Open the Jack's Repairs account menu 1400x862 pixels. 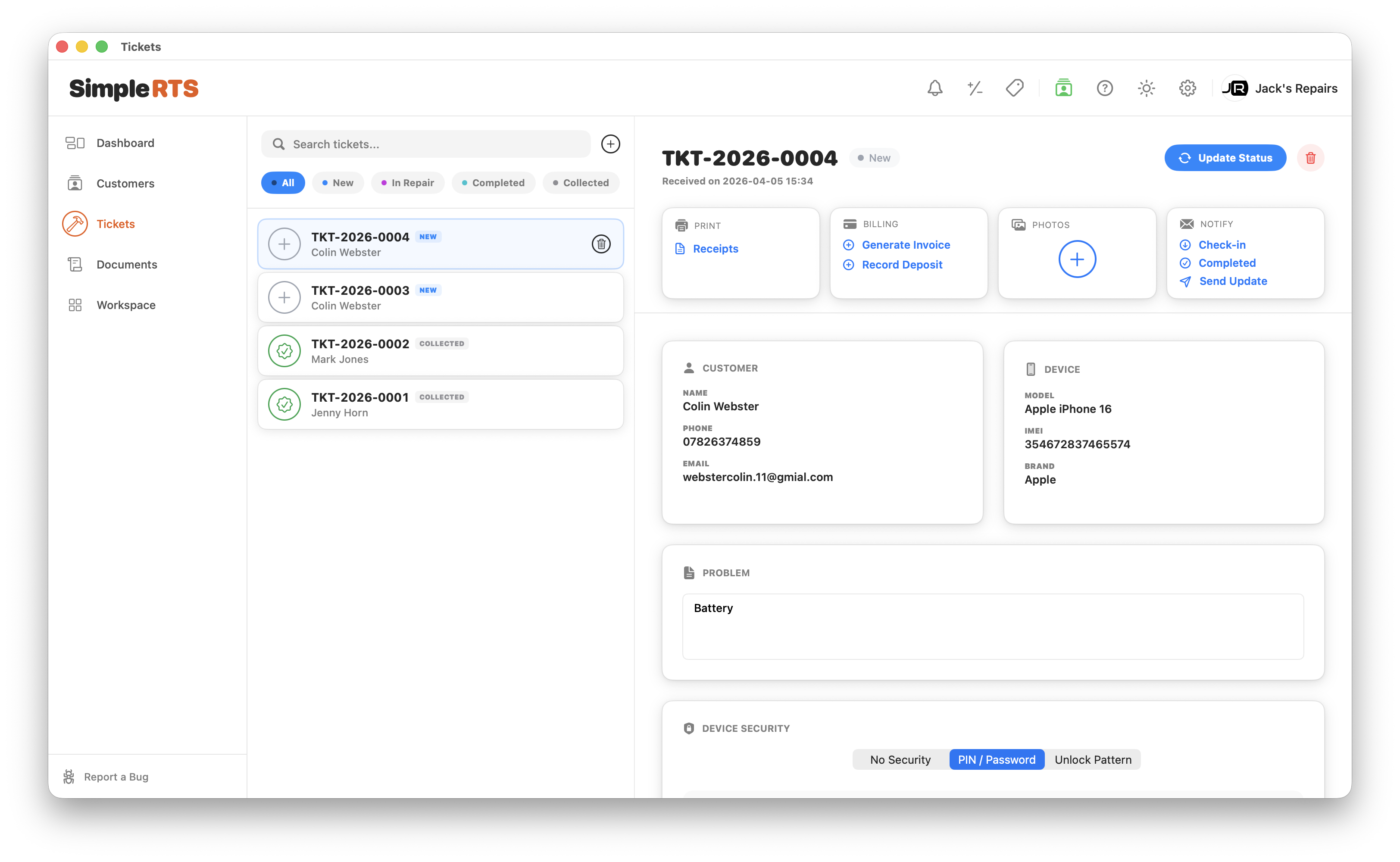[x=1280, y=88]
